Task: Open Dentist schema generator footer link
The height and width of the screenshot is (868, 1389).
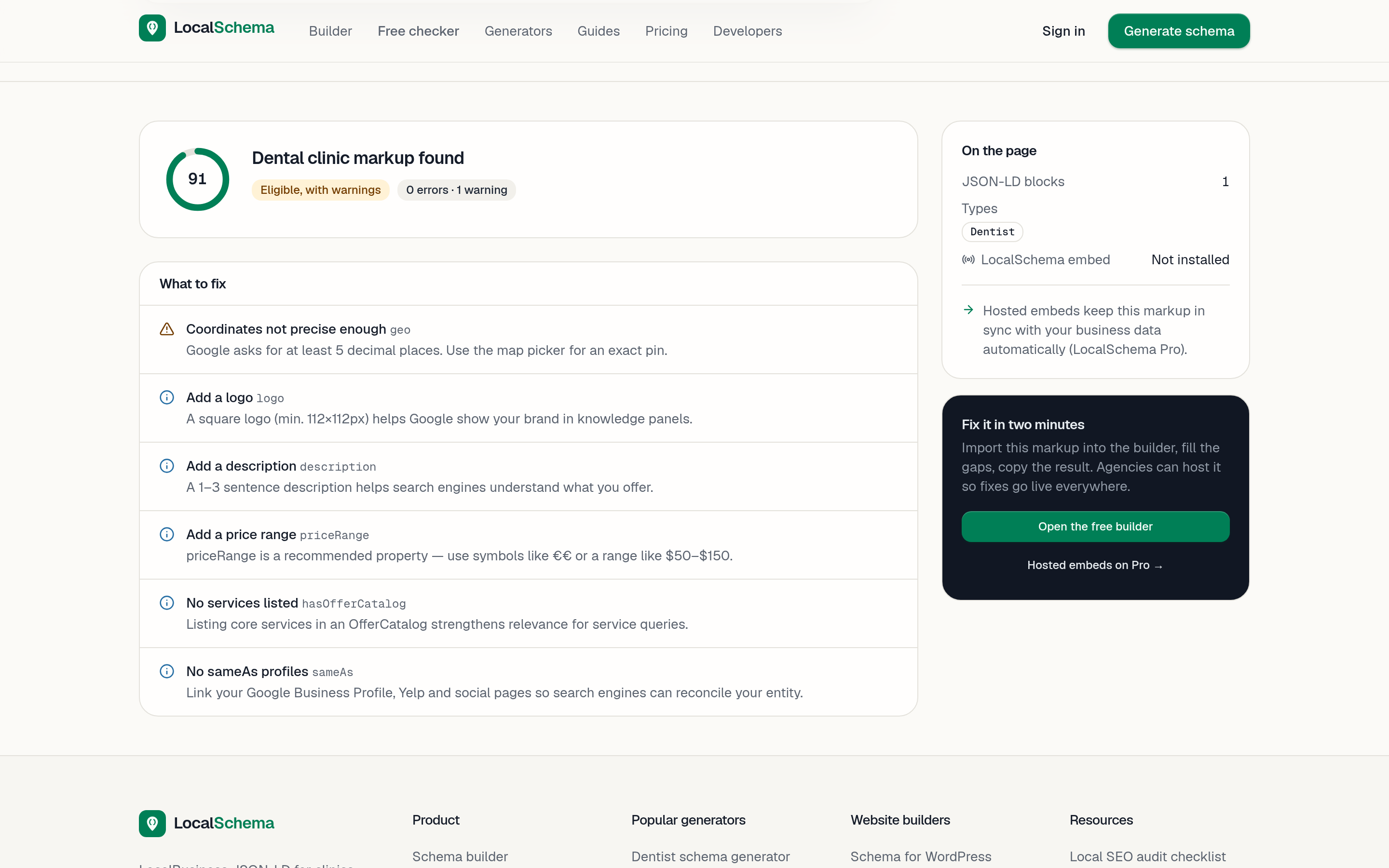Action: pyautogui.click(x=710, y=856)
